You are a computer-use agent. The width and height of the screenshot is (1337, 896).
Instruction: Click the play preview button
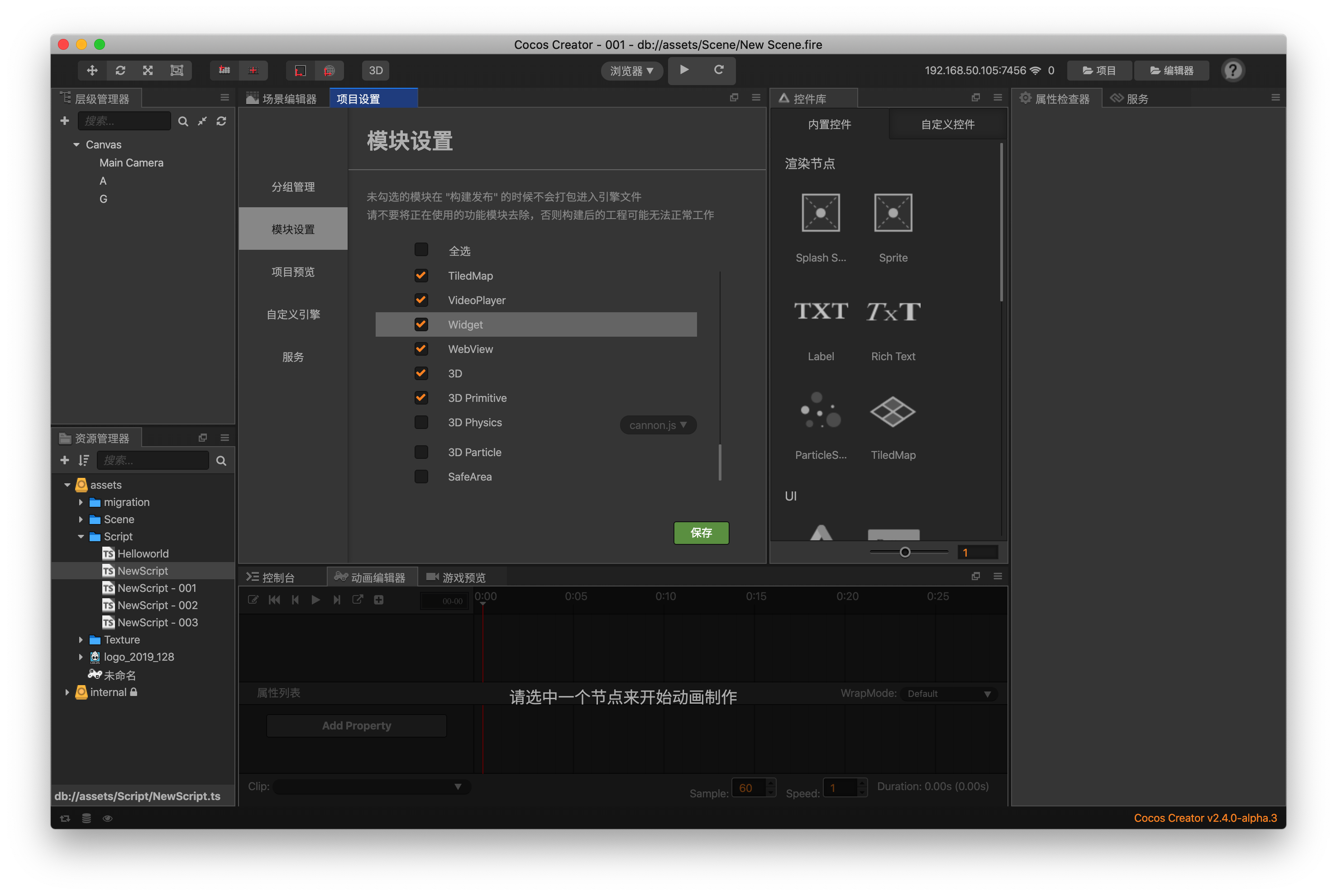coord(684,70)
